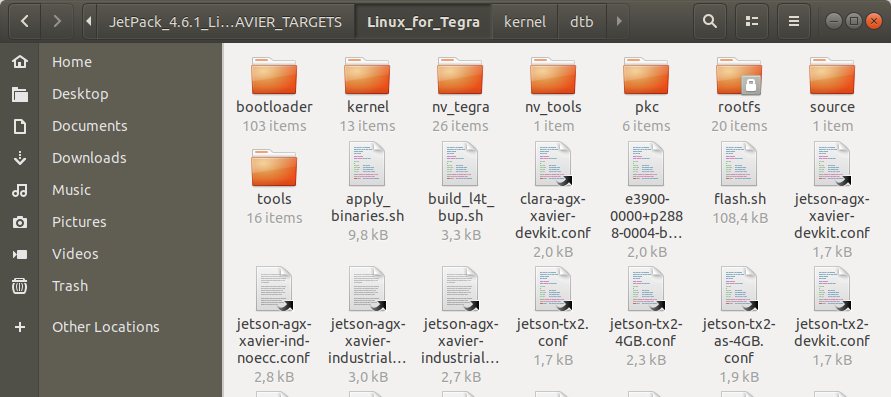Click the Trash bin icon in sidebar
Screen dimensions: 891x397
[x=20, y=286]
